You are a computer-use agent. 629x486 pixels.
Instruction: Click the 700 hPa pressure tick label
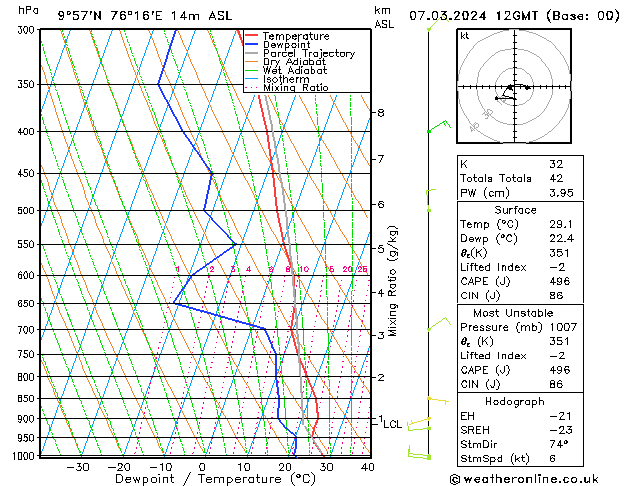pyautogui.click(x=28, y=330)
